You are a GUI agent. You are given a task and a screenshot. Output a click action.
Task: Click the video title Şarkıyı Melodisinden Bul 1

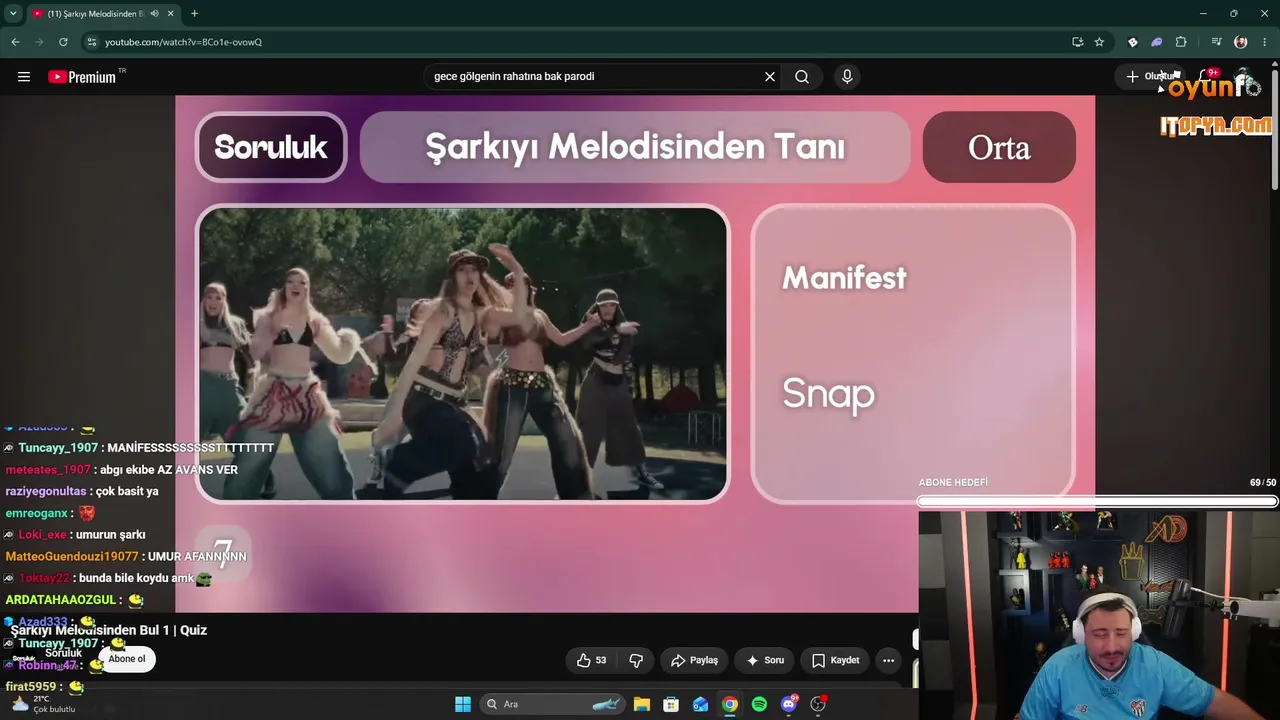pos(109,630)
